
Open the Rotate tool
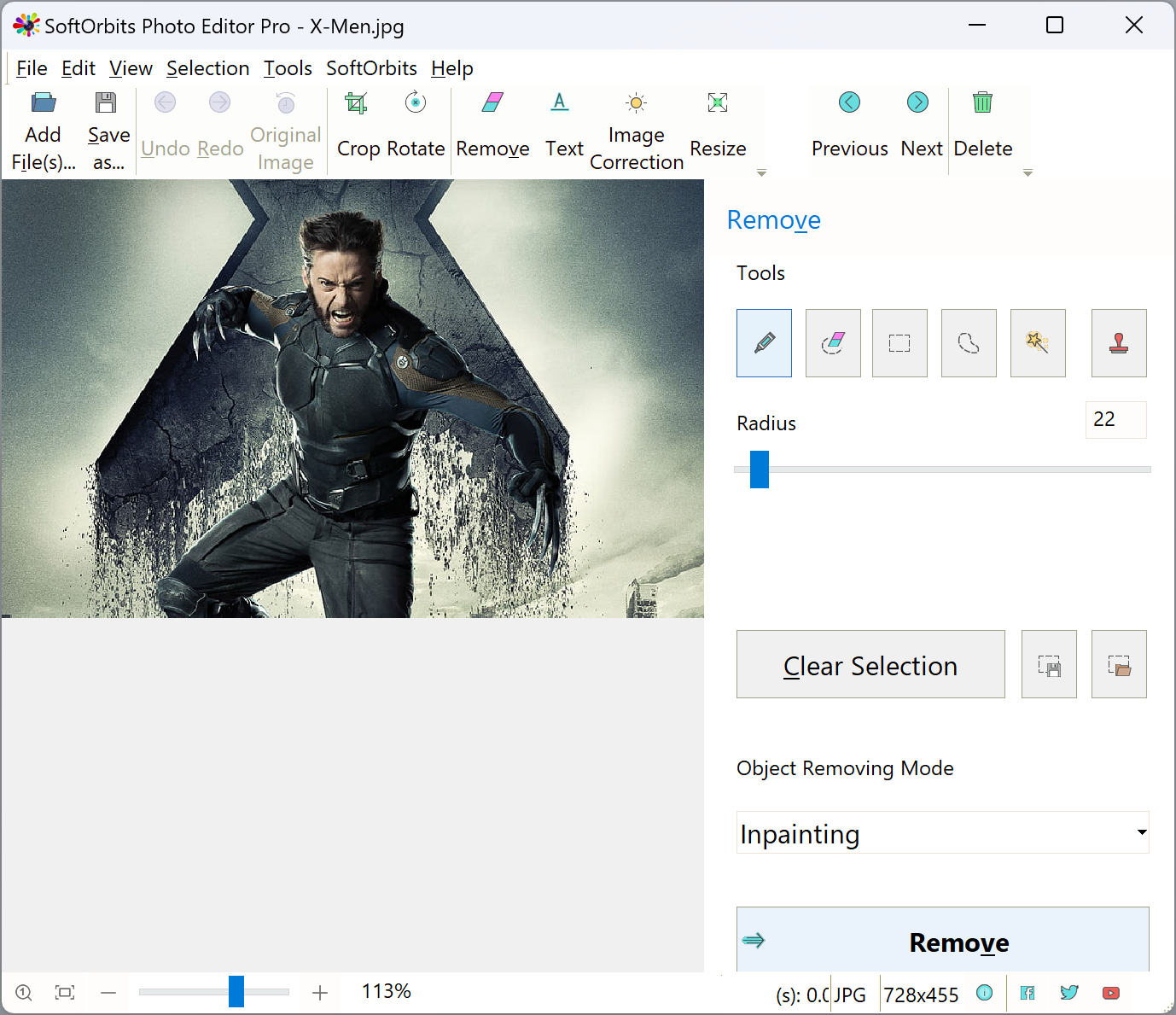pyautogui.click(x=416, y=128)
